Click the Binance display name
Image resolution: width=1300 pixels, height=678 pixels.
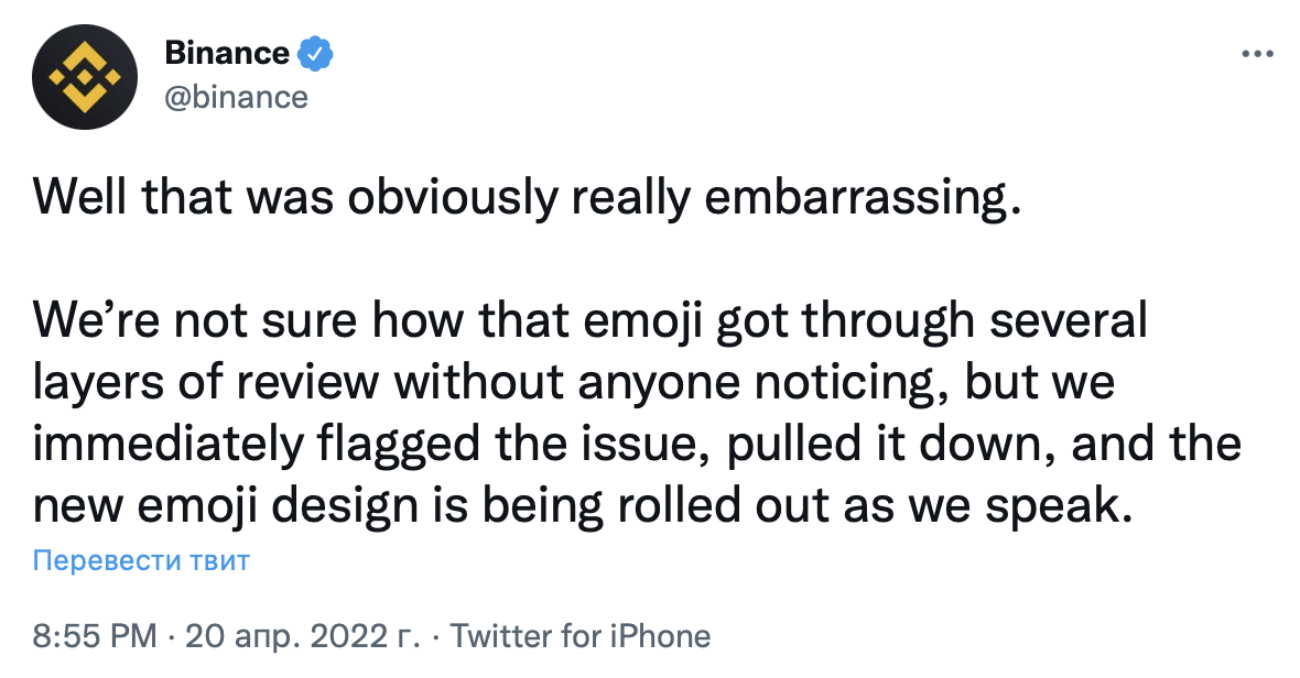click(x=227, y=53)
